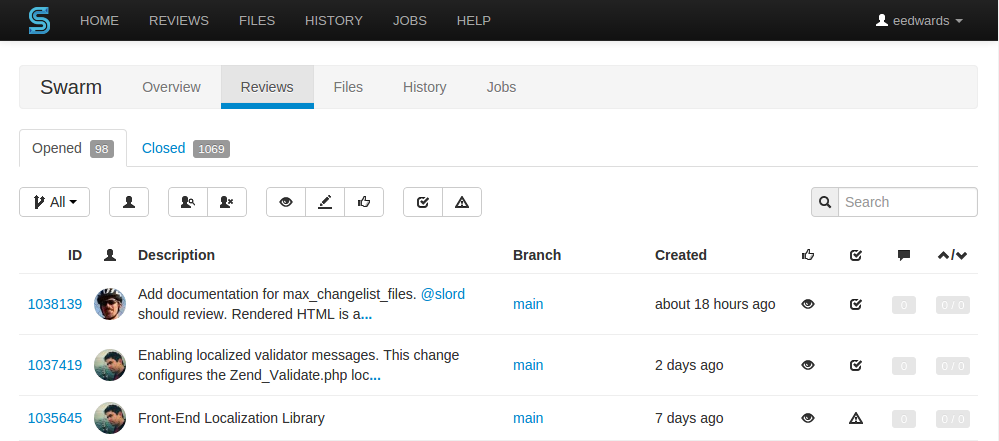Open review 1035645
Viewport: 999px width, 441px height.
55,418
